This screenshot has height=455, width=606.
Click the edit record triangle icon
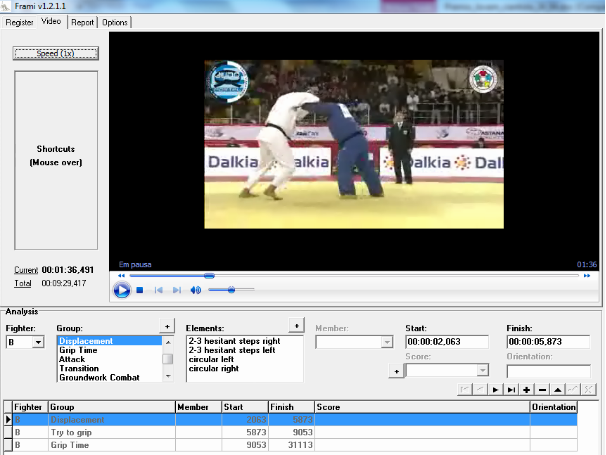click(x=558, y=389)
